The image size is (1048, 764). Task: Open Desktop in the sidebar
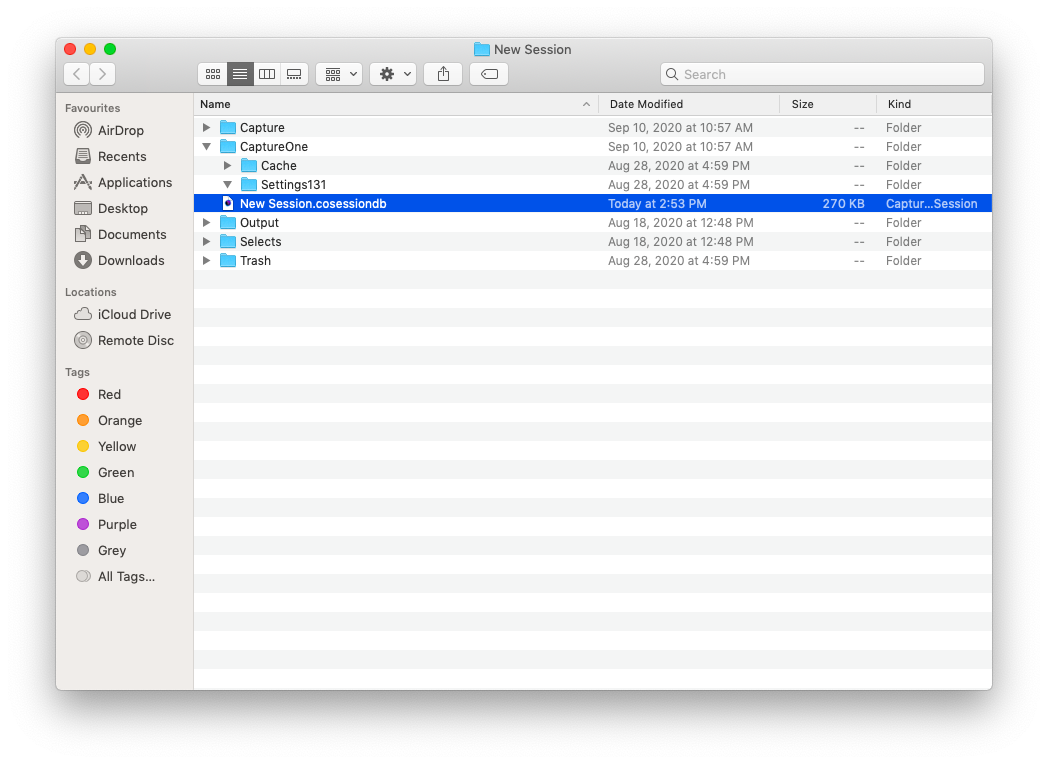pos(111,209)
